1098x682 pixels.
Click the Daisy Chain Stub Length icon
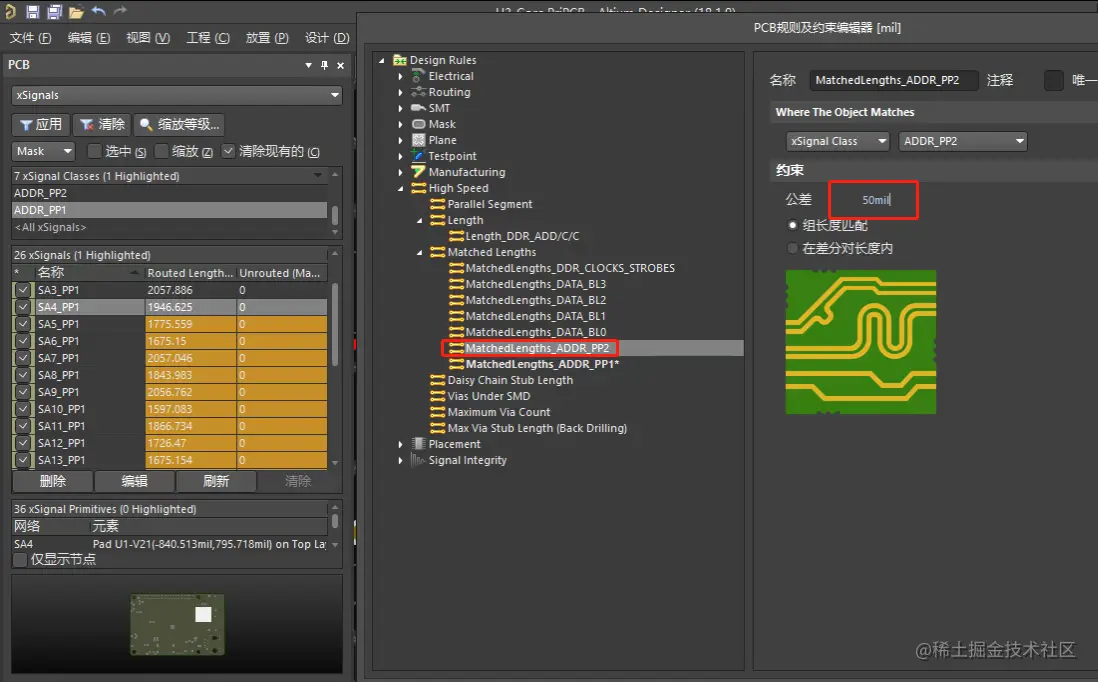coord(438,380)
